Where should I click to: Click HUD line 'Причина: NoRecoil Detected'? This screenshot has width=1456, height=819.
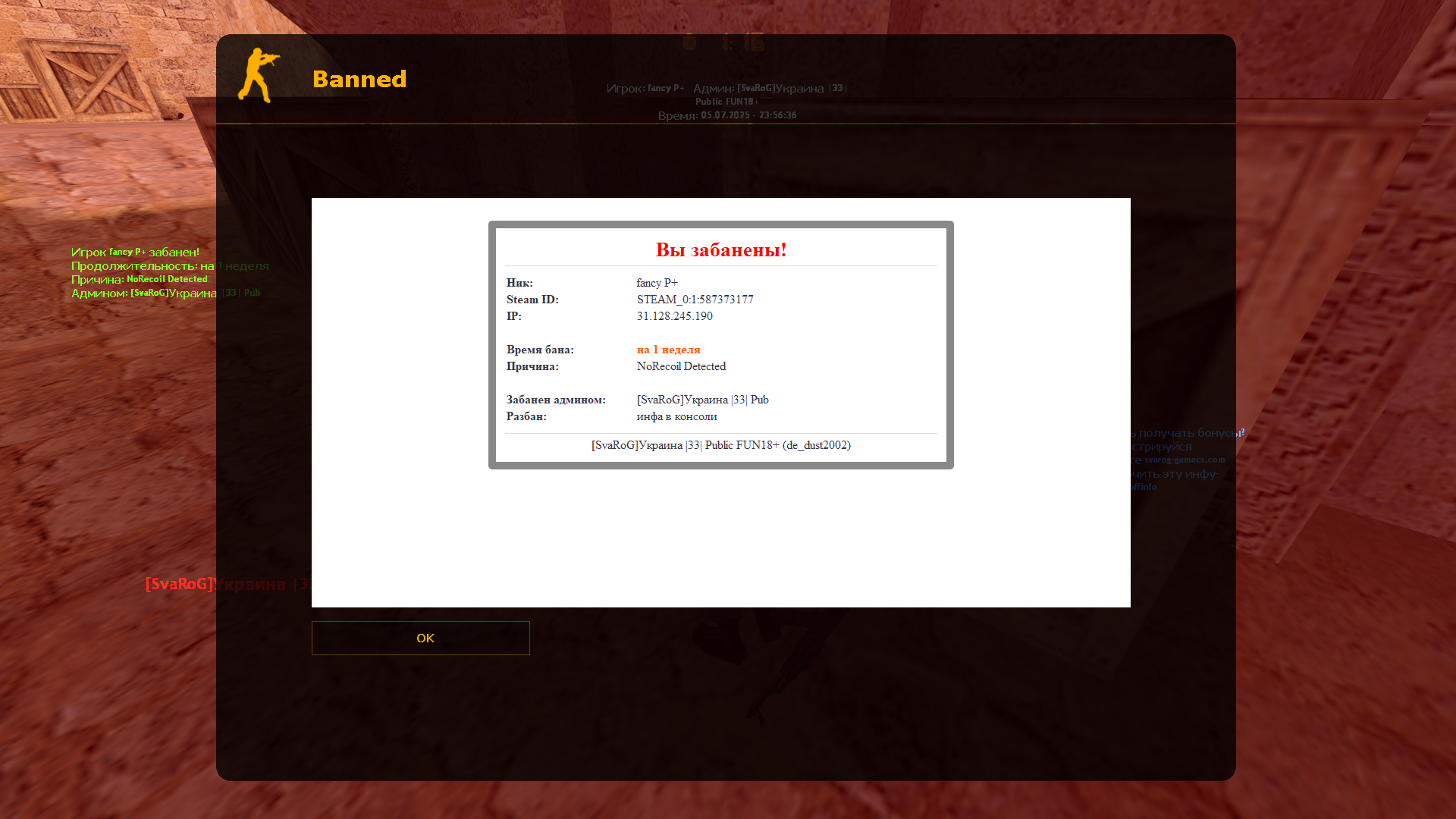click(x=139, y=279)
